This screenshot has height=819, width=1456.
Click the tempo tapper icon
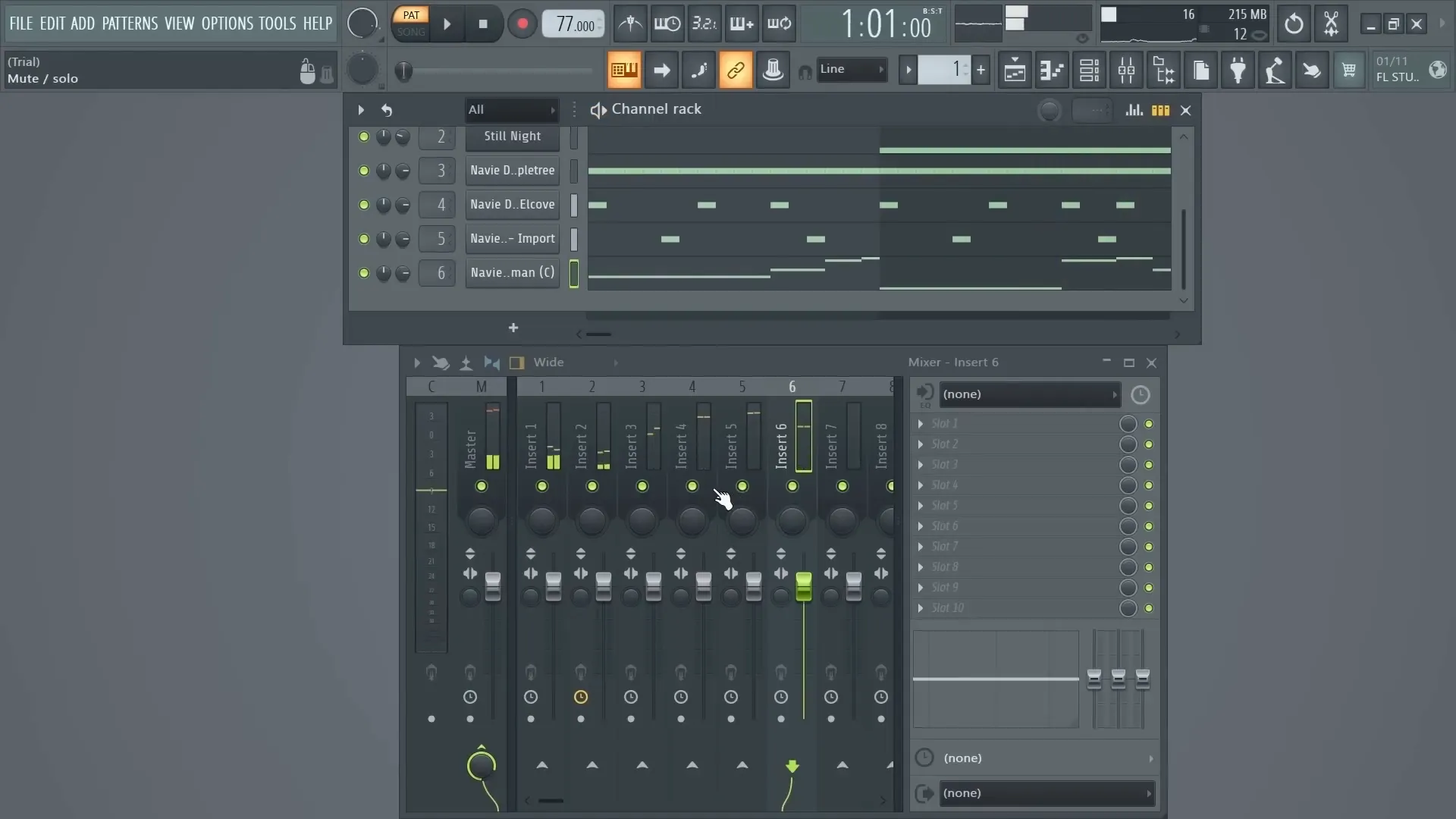coord(1275,71)
